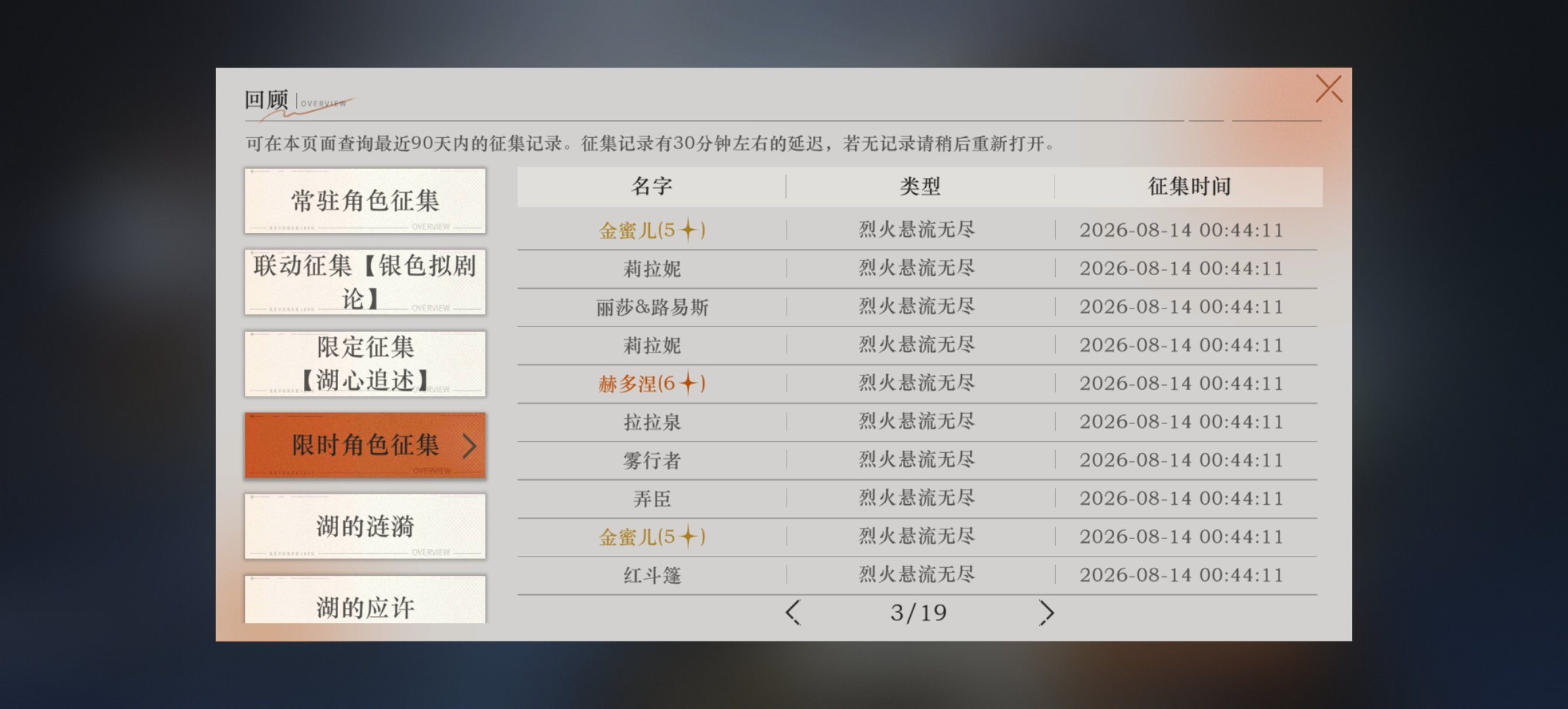Click the 征集时间 column header
The height and width of the screenshot is (709, 1568).
point(1189,186)
